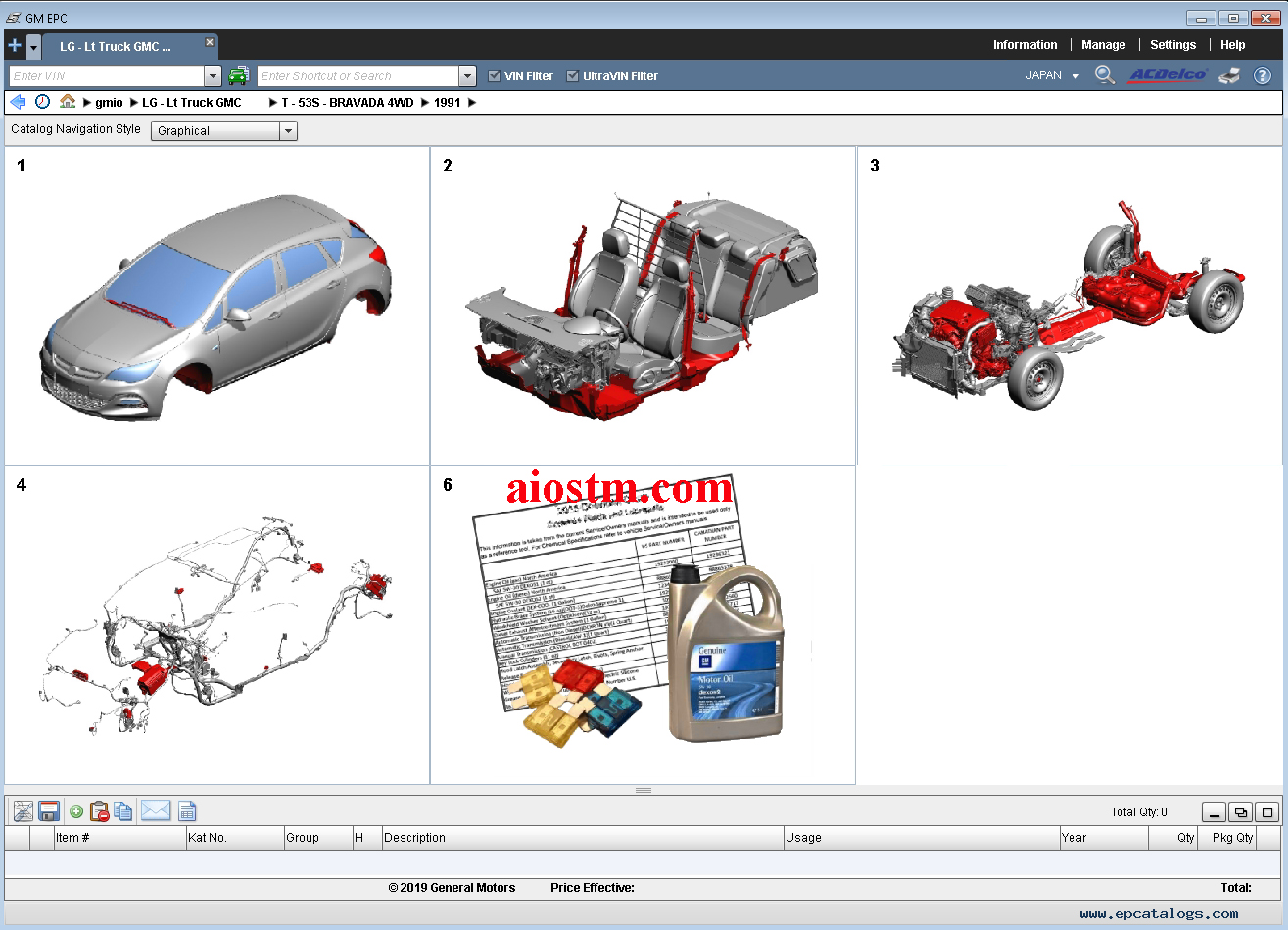This screenshot has height=930, width=1288.
Task: Switch to LG - Lt Truck GMC tab
Action: click(x=116, y=47)
